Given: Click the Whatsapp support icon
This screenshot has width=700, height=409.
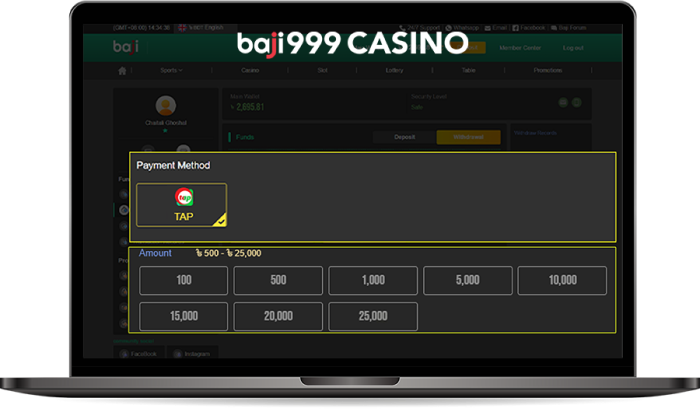Looking at the screenshot, I should tap(449, 28).
